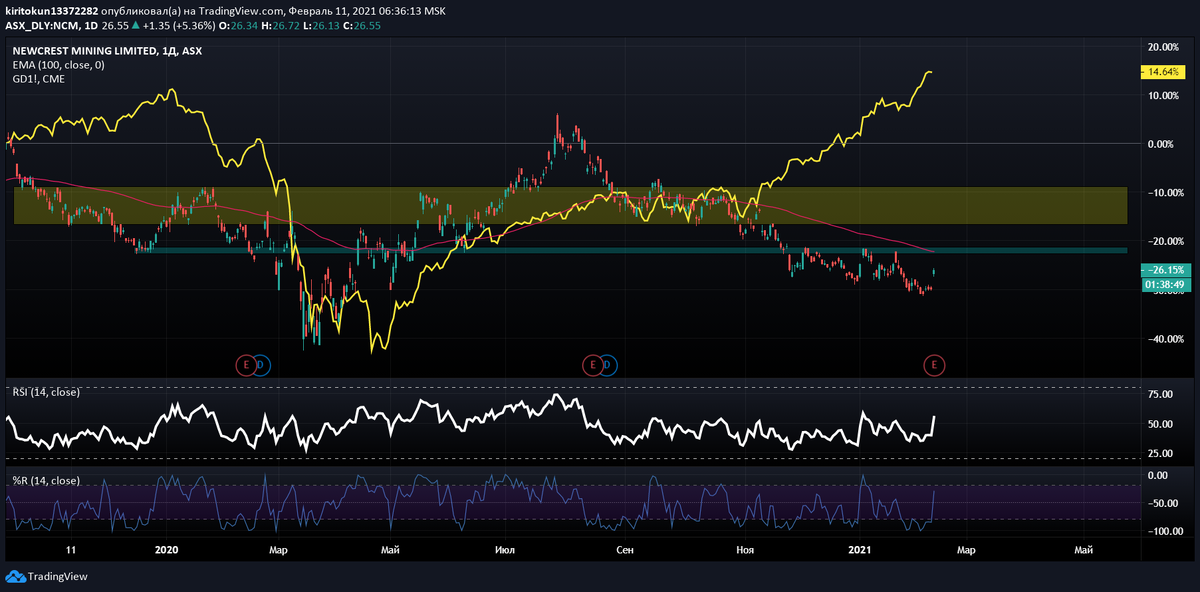Click the 2020 time axis label
The image size is (1200, 592).
pyautogui.click(x=167, y=550)
